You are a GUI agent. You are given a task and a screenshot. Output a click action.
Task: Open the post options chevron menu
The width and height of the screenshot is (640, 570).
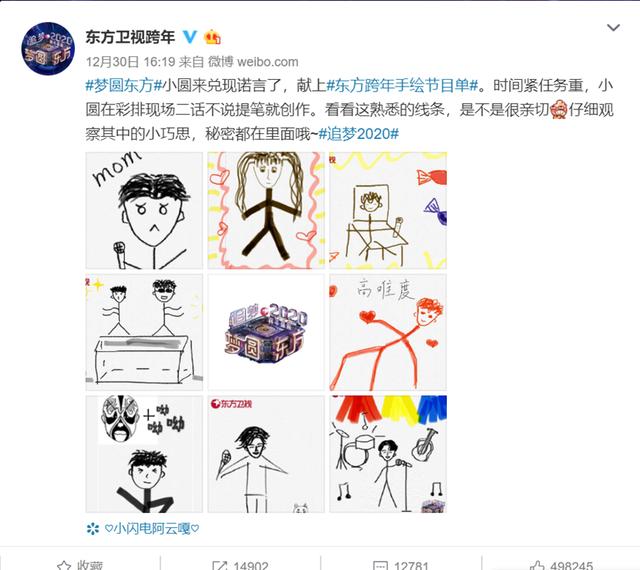click(x=613, y=28)
